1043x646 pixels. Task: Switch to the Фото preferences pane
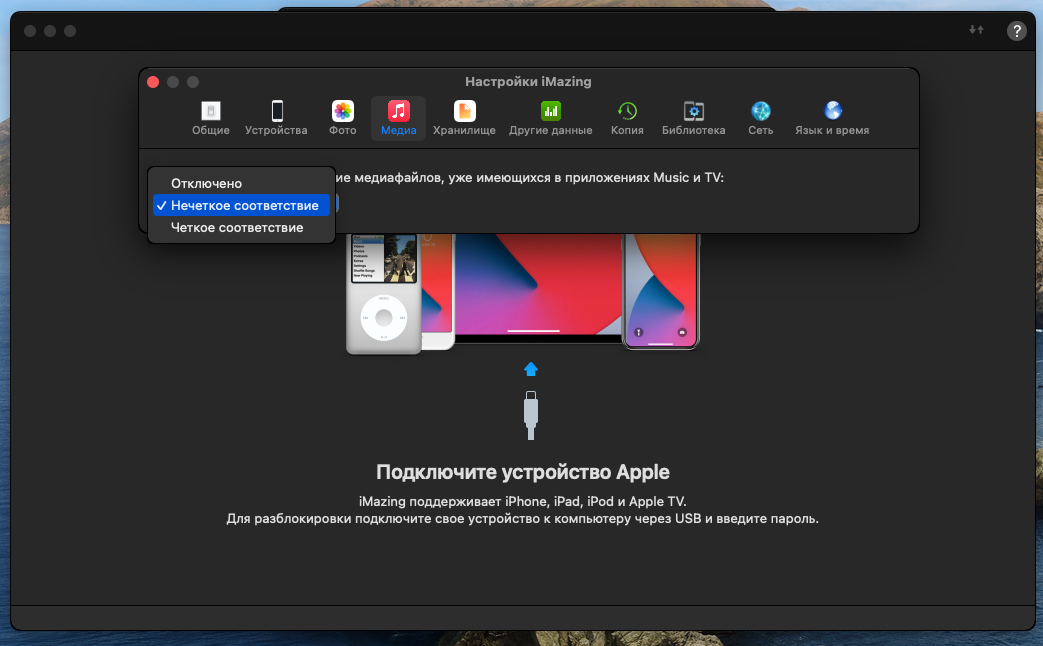tap(342, 118)
